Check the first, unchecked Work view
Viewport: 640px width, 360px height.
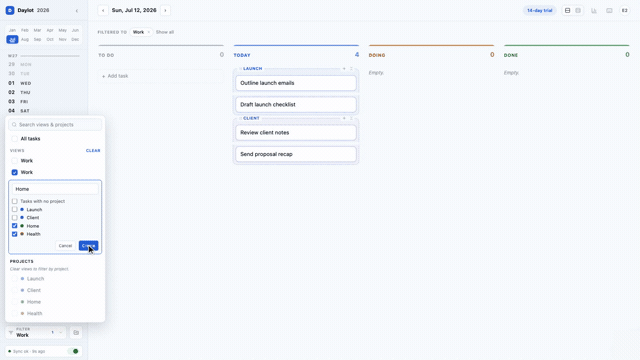click(x=15, y=161)
